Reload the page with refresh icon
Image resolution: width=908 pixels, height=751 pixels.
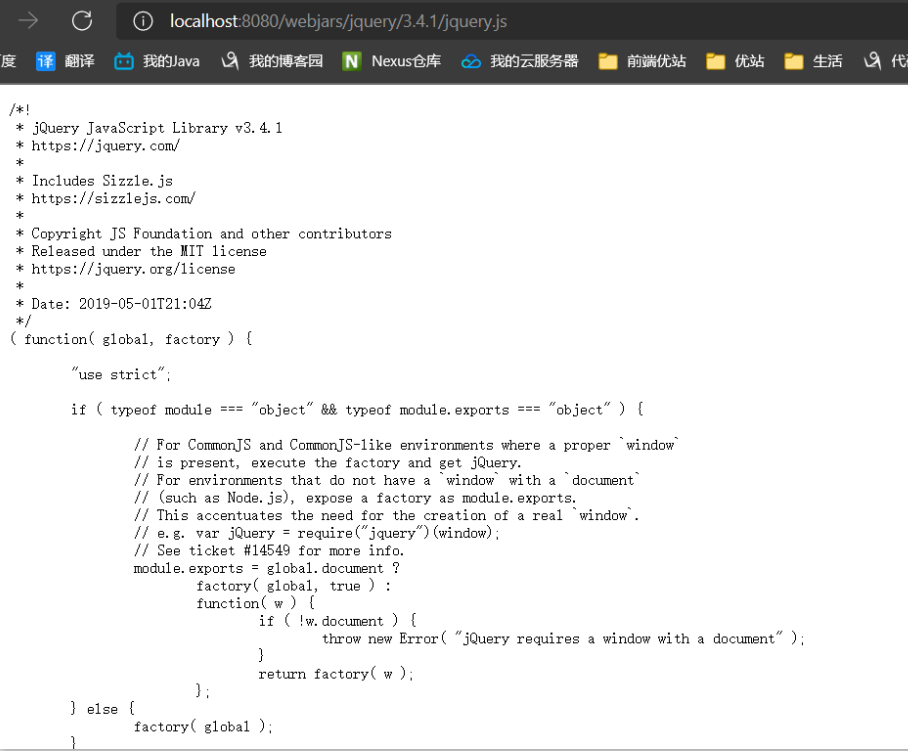82,21
